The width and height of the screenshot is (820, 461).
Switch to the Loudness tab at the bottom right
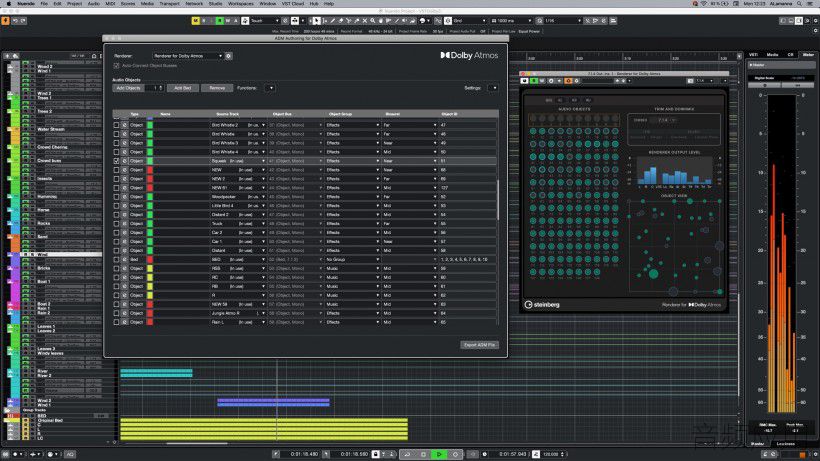point(785,444)
